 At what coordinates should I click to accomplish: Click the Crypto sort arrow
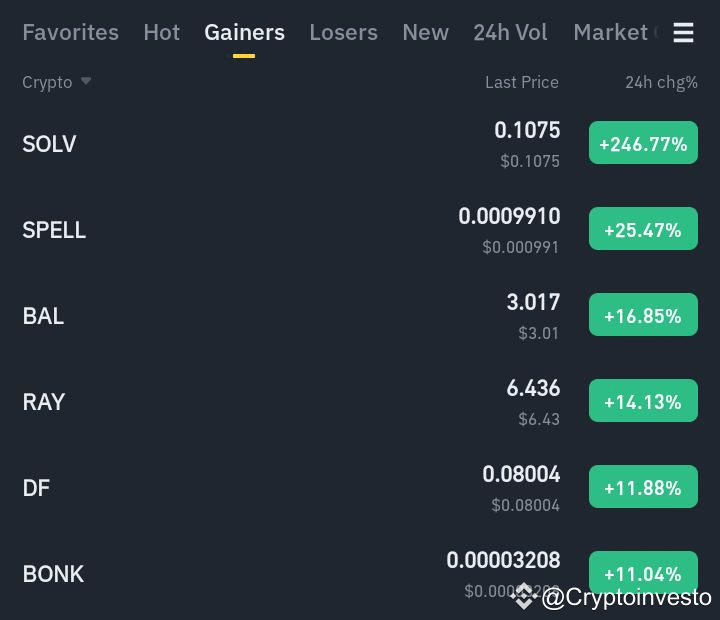coord(86,81)
